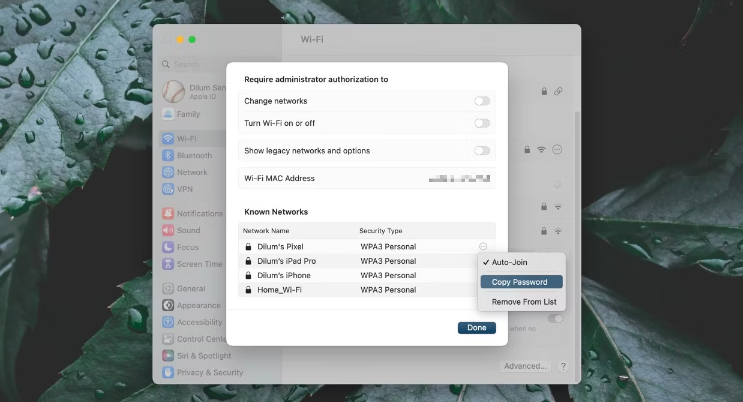Click the Wi-Fi MAC Address value
This screenshot has width=743, height=402.
[459, 179]
